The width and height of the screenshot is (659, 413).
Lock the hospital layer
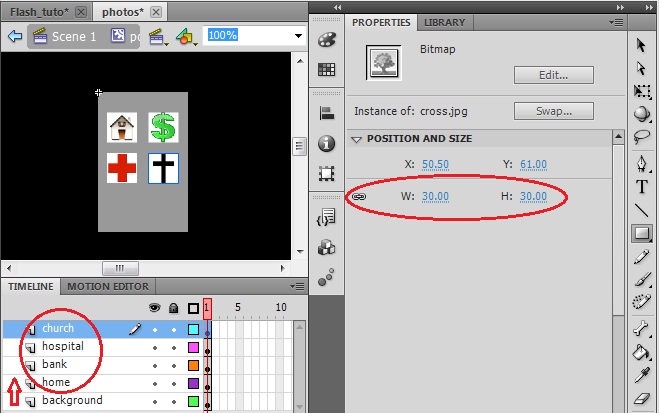point(174,348)
